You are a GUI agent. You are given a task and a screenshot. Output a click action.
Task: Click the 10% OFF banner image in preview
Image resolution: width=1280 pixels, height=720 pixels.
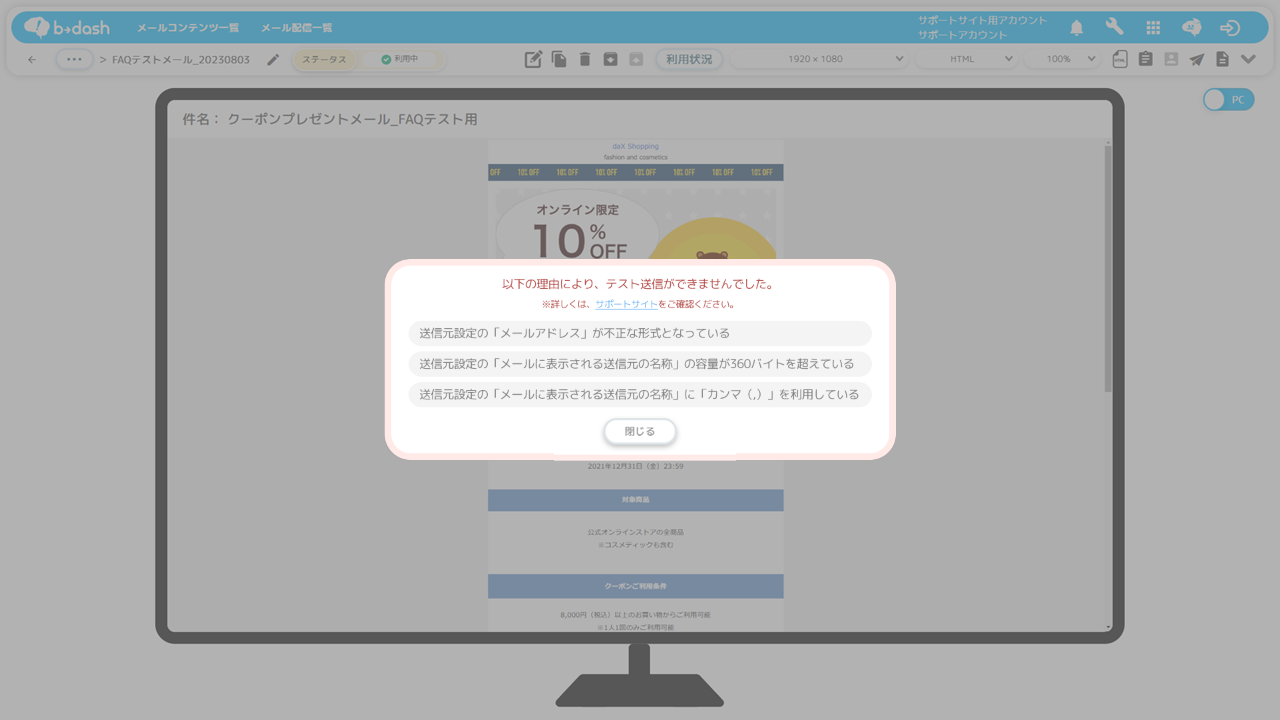[x=636, y=222]
